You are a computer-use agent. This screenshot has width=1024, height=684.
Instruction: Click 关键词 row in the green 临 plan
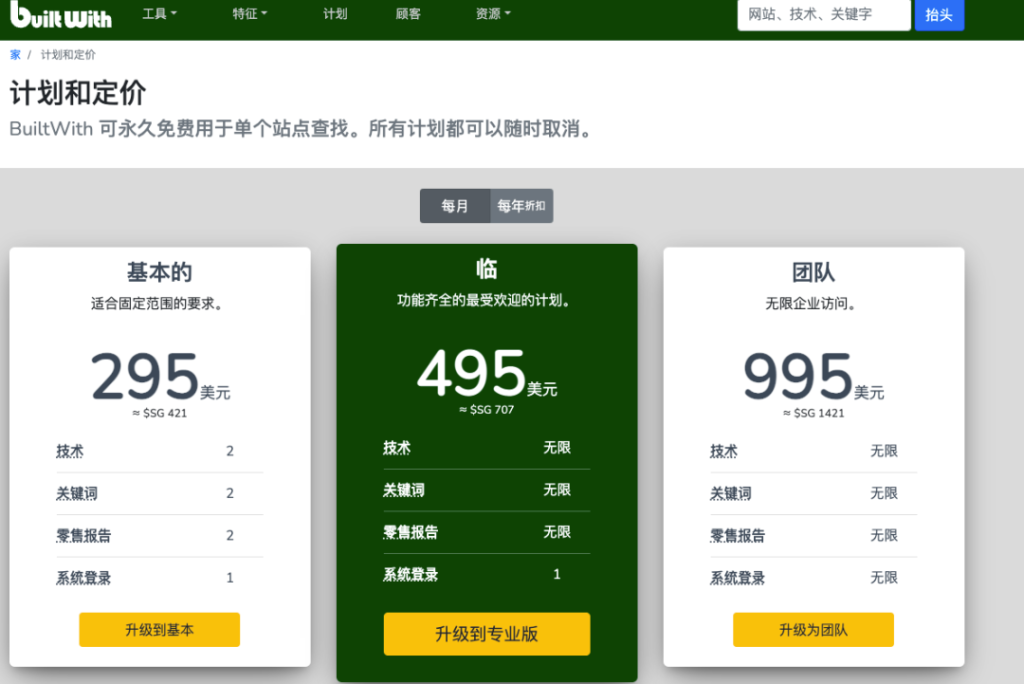point(487,490)
